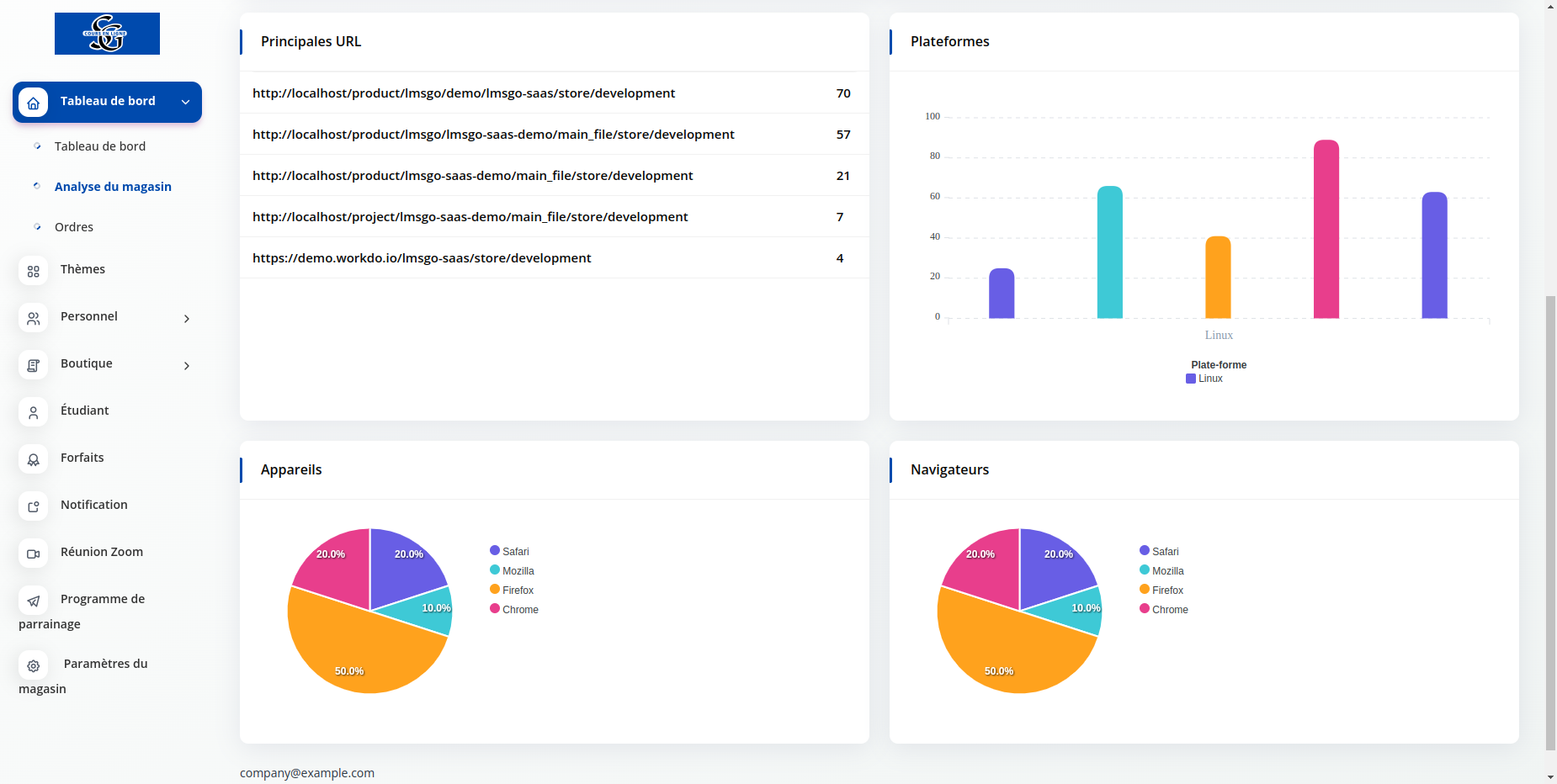Click the Notification icon in sidebar
Viewport: 1557px width, 784px height.
(33, 506)
